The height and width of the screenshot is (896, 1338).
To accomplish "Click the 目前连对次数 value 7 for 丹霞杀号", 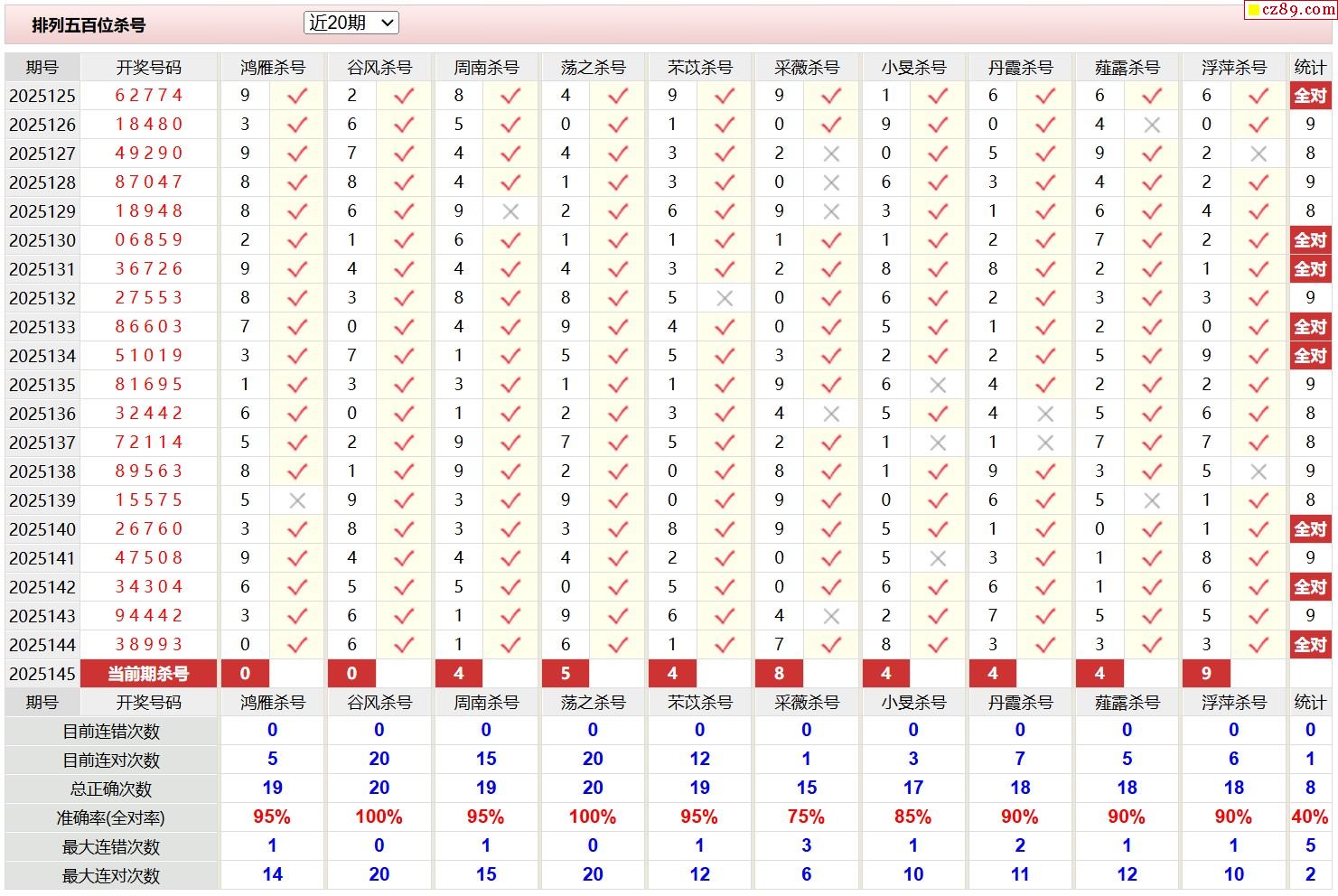I will point(1020,759).
